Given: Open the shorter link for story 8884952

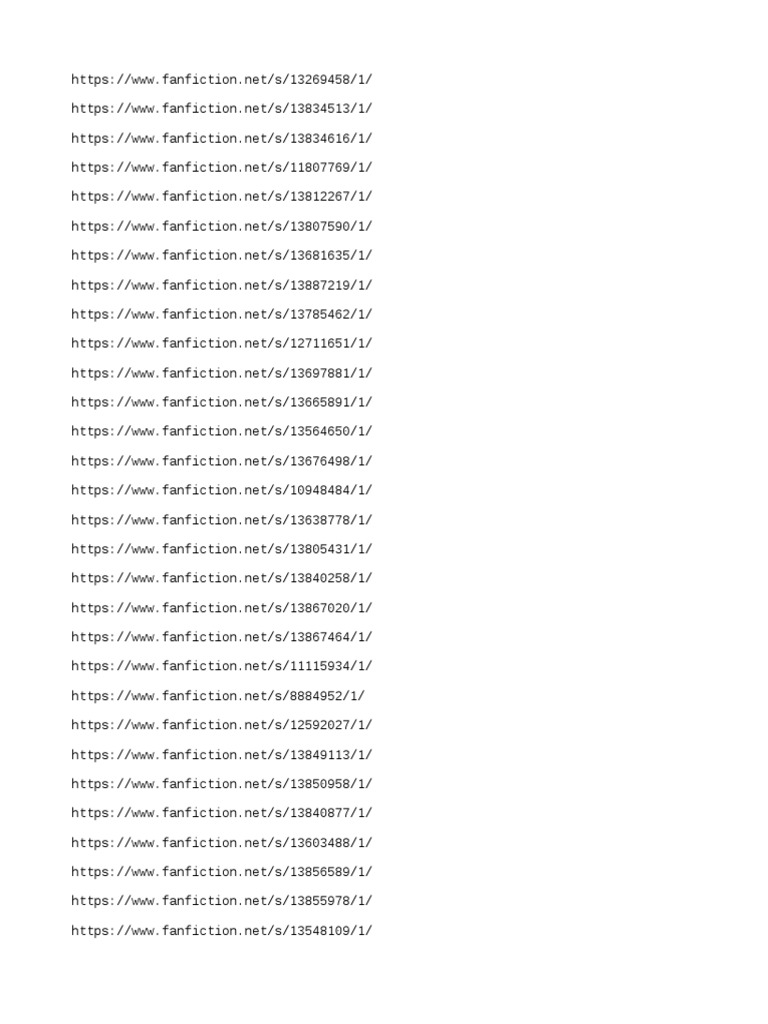Looking at the screenshot, I should (x=218, y=696).
